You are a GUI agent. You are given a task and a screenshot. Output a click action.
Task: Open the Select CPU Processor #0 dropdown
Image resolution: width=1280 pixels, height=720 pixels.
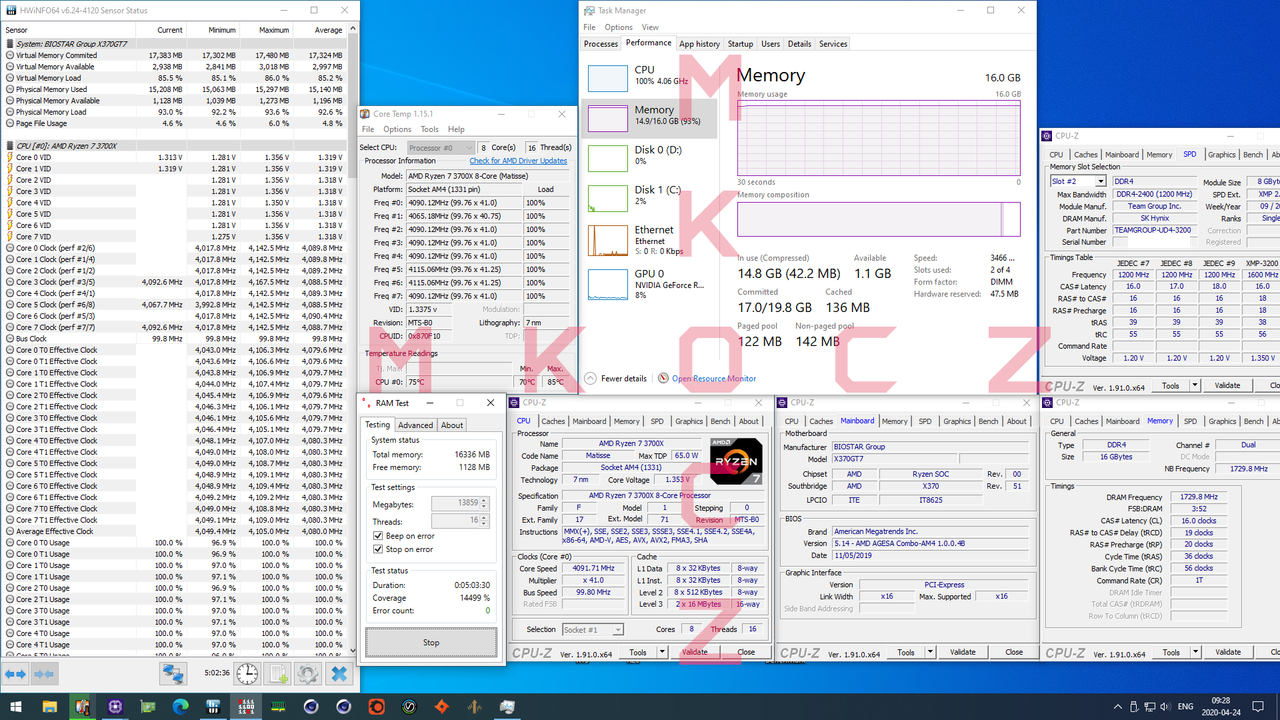click(440, 147)
